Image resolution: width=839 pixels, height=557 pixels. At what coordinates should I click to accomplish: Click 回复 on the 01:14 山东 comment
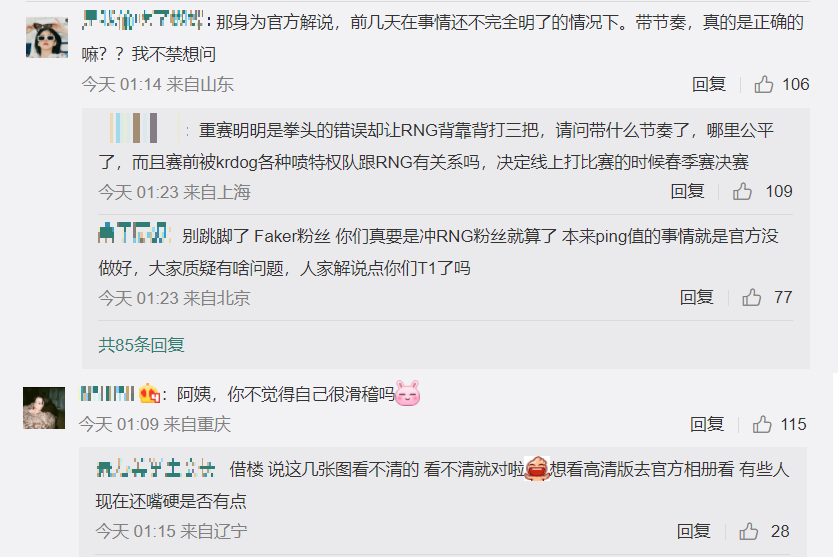pos(708,84)
